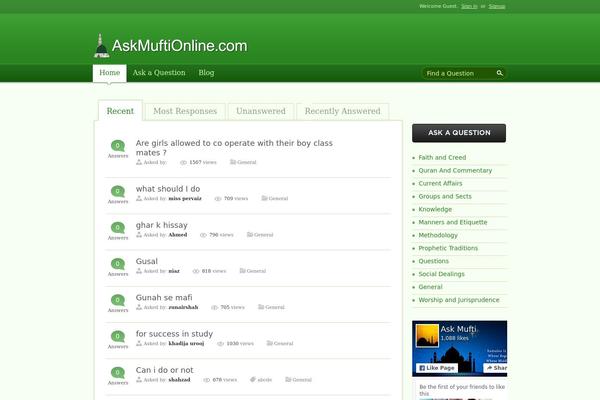Open the Blog navigation item
Viewport: 600px width, 400px height.
(x=206, y=73)
